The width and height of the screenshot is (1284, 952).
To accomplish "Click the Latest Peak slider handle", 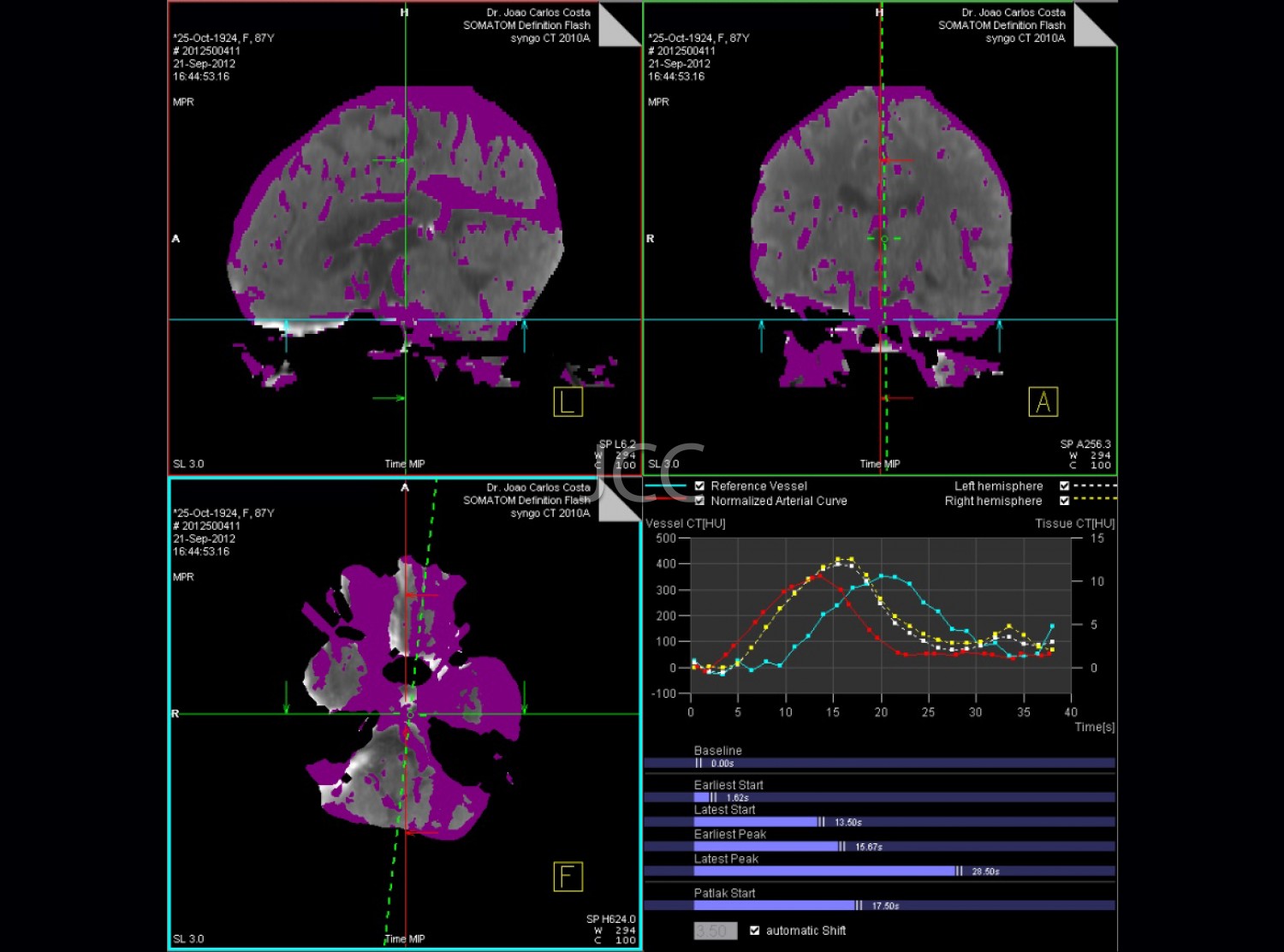I will (x=959, y=871).
